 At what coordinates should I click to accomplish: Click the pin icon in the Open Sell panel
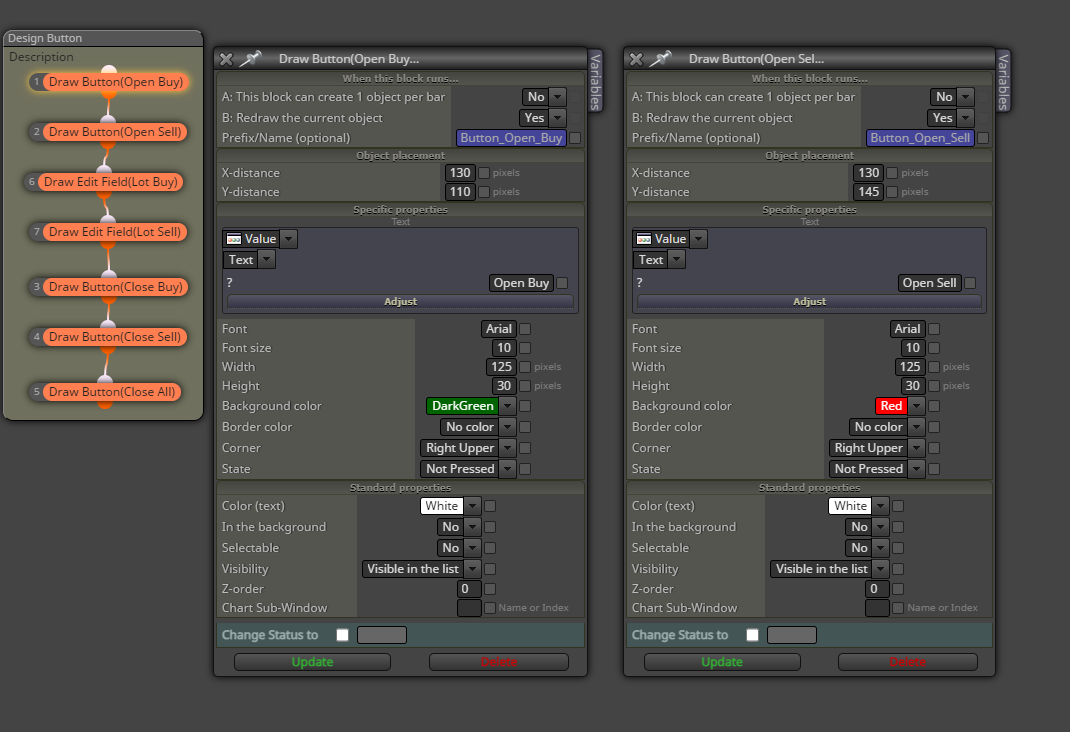(661, 59)
